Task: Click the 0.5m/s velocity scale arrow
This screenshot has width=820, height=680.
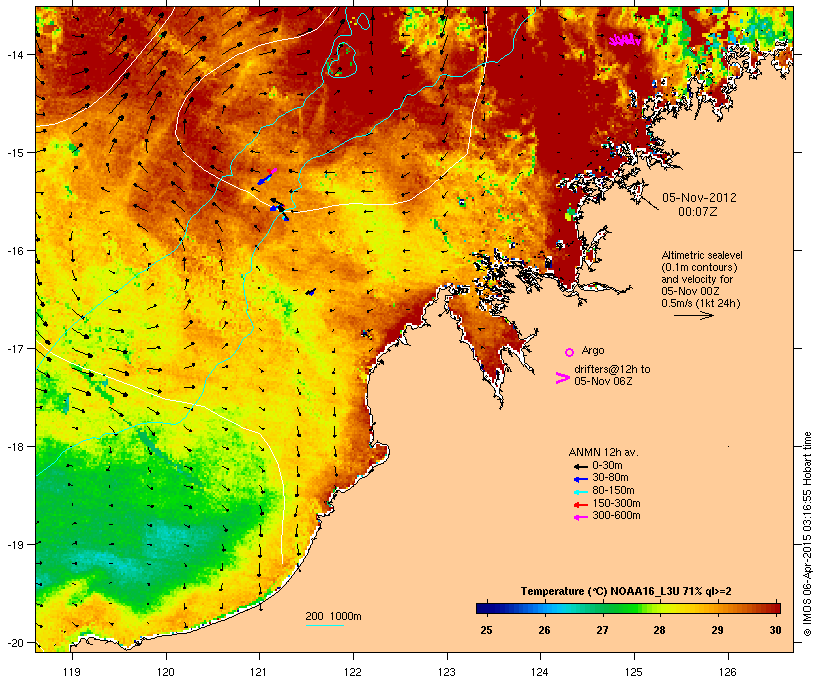Action: click(x=693, y=315)
